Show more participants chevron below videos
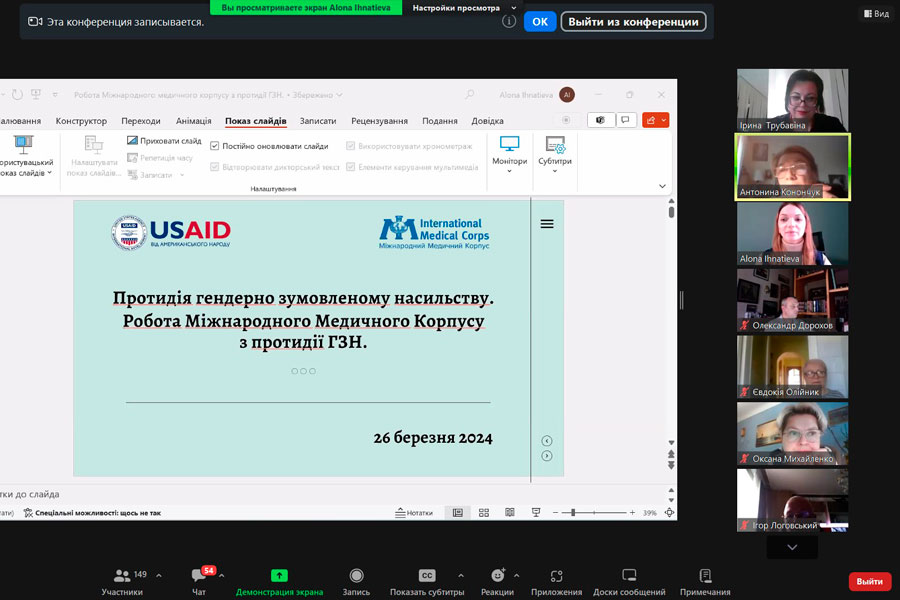900x600 pixels. (792, 547)
